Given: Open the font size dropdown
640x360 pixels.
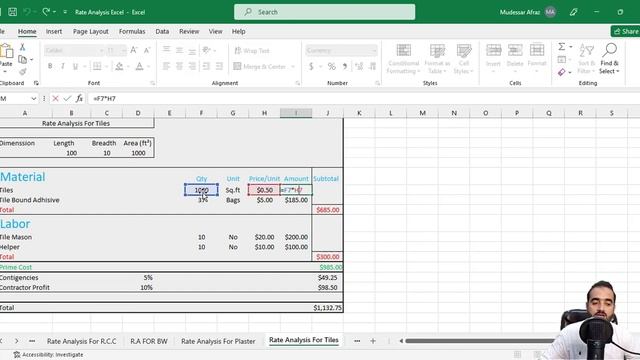Looking at the screenshot, I should (x=123, y=51).
